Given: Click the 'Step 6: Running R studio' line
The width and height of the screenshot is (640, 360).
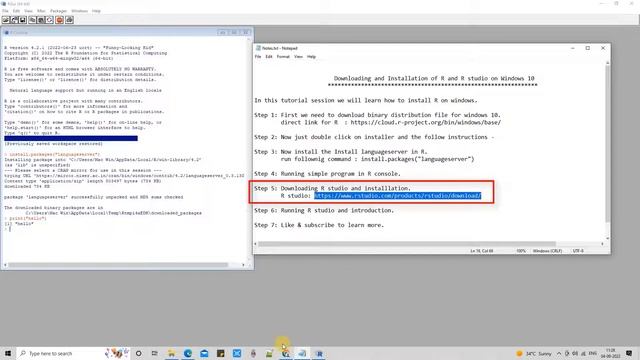Looking at the screenshot, I should pos(324,211).
